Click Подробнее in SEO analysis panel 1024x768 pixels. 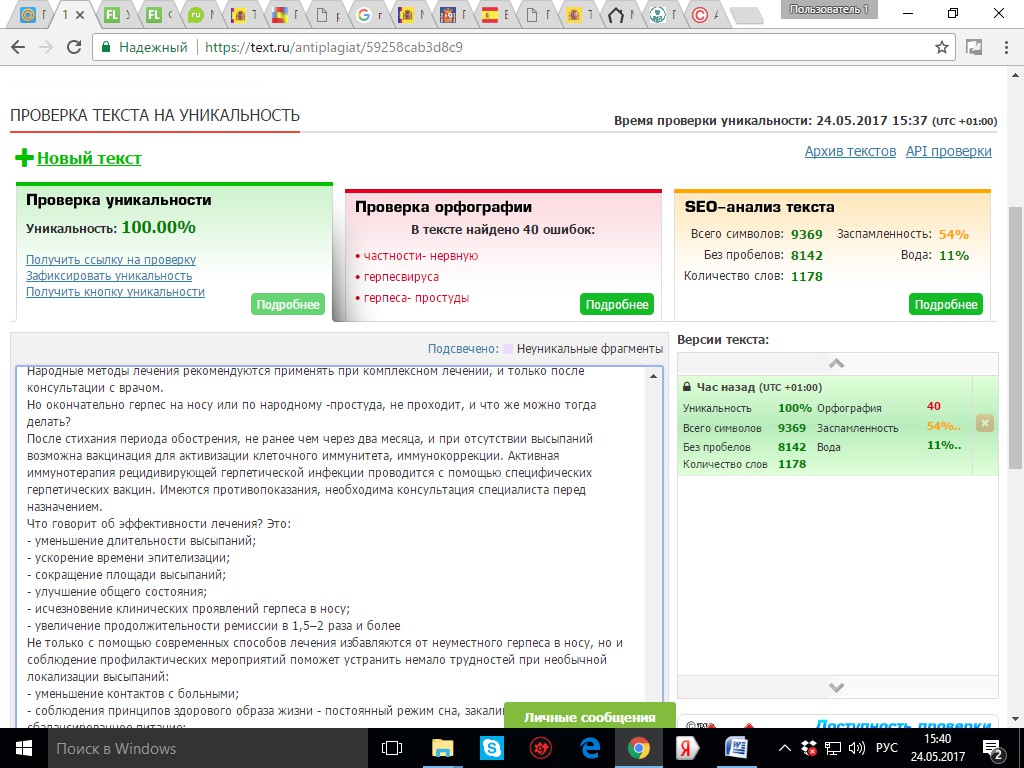tap(946, 304)
